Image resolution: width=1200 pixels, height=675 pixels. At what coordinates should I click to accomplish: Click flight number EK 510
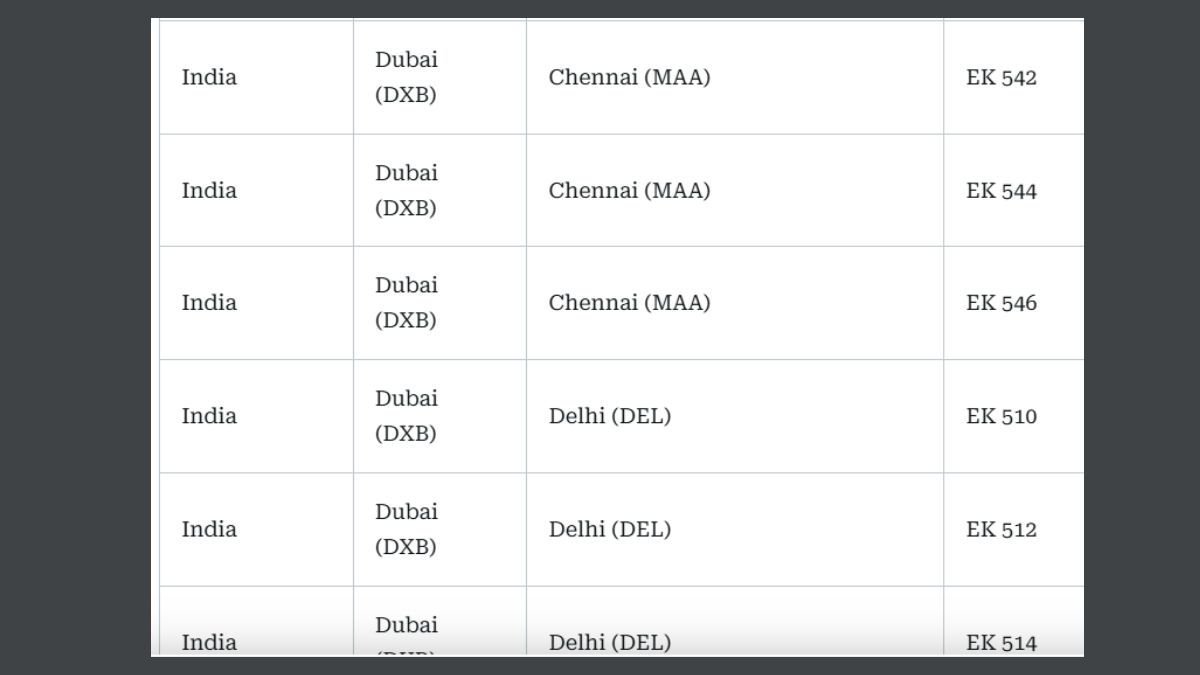1001,416
